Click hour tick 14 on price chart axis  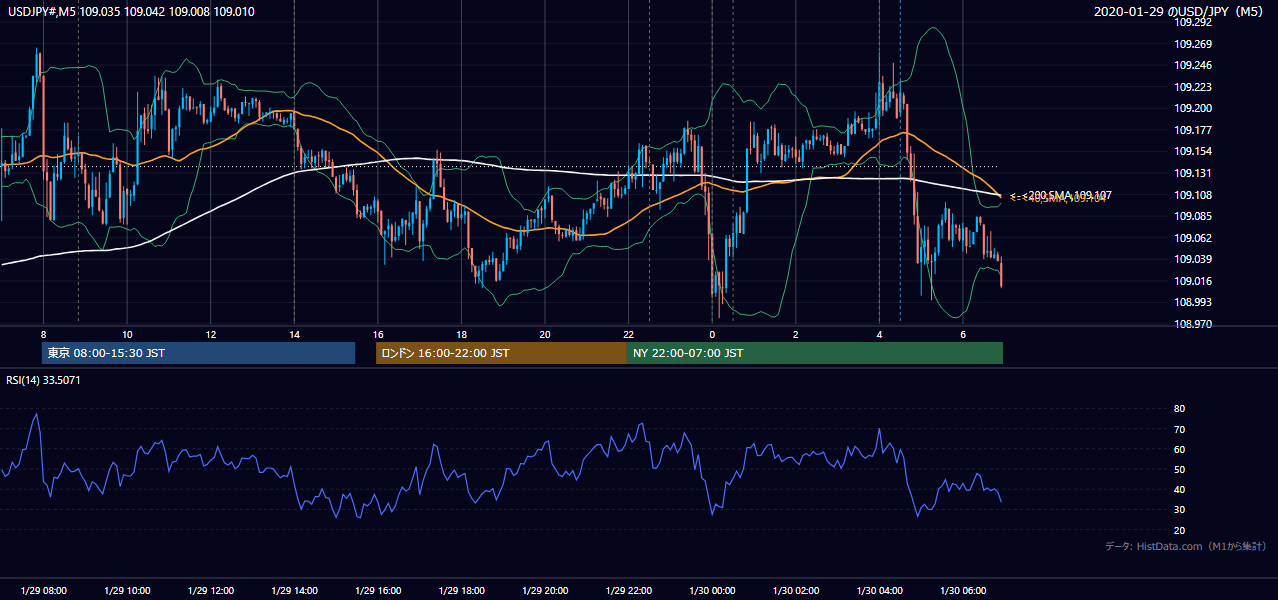294,334
